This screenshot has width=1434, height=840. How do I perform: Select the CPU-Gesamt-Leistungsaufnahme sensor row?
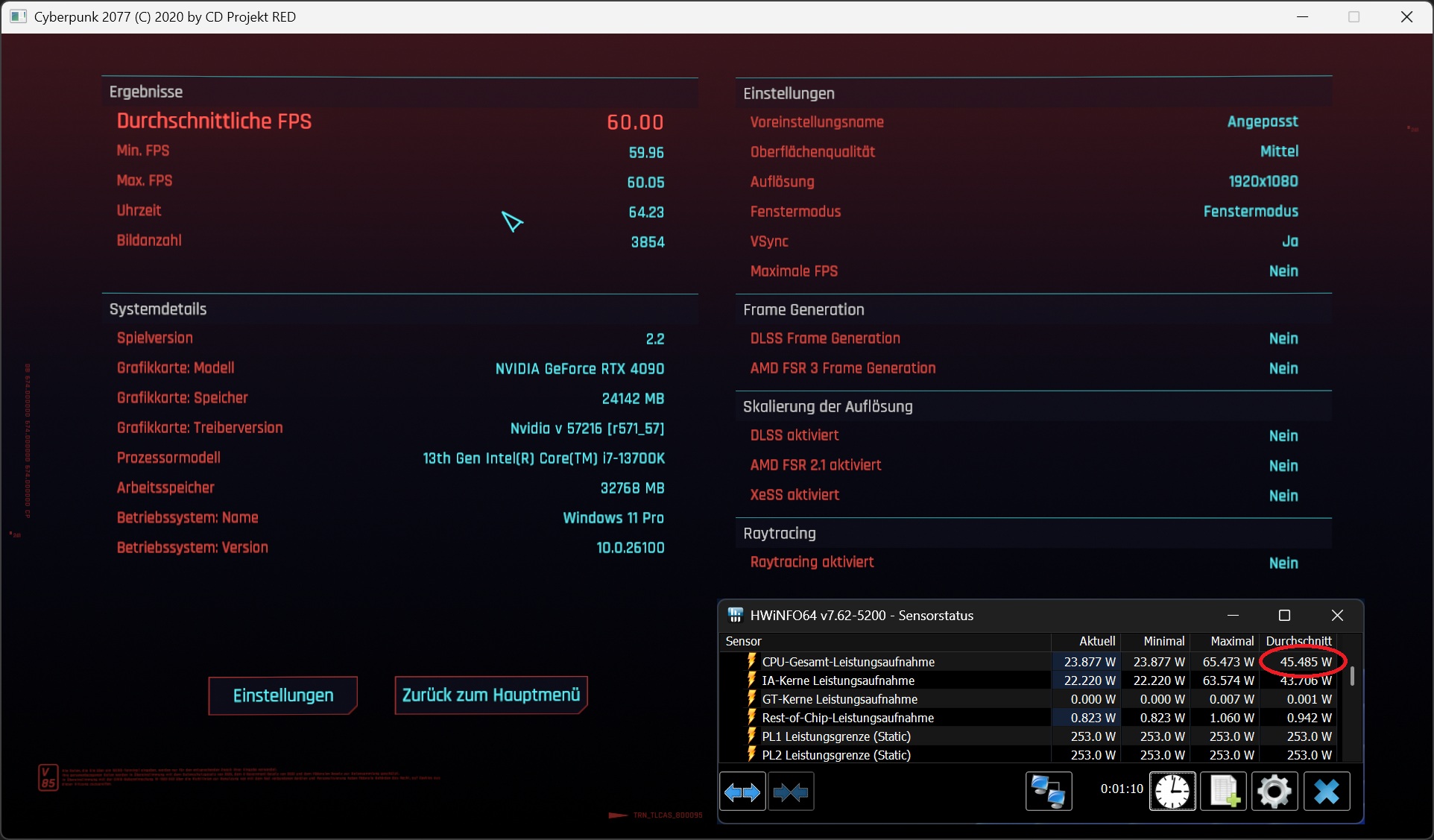(x=848, y=662)
